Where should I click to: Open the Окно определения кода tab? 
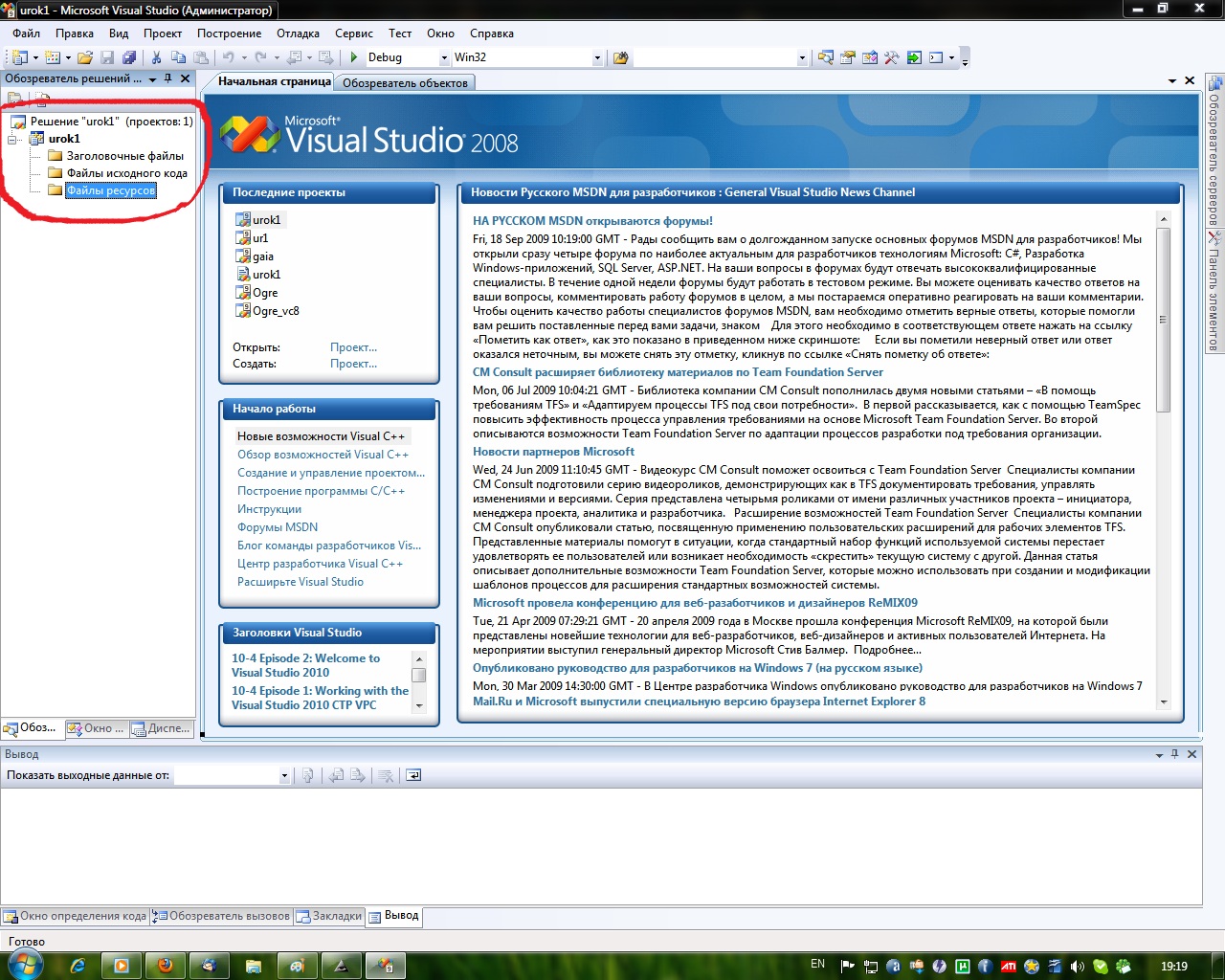tap(75, 916)
